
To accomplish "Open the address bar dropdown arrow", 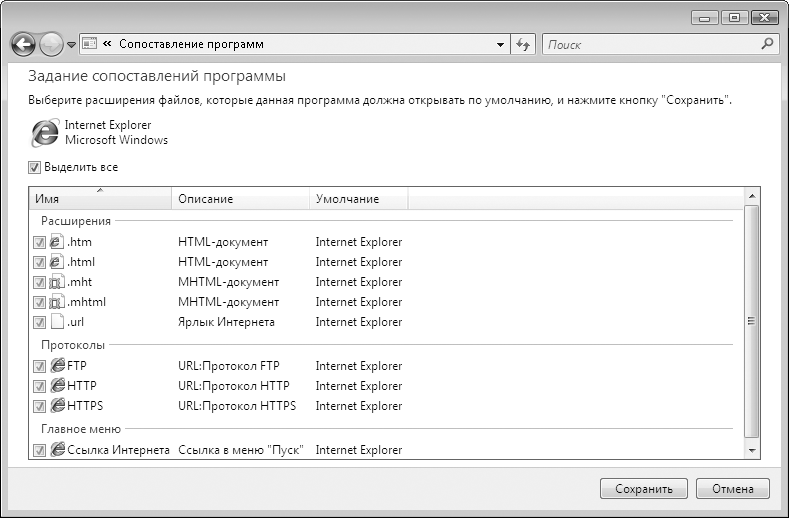I will pyautogui.click(x=500, y=44).
